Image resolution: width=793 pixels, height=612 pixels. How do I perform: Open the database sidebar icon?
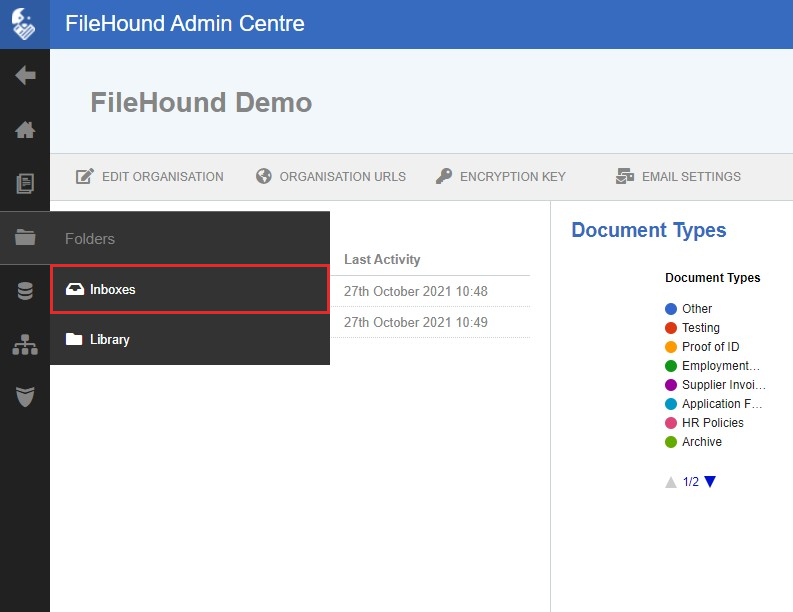coord(25,291)
